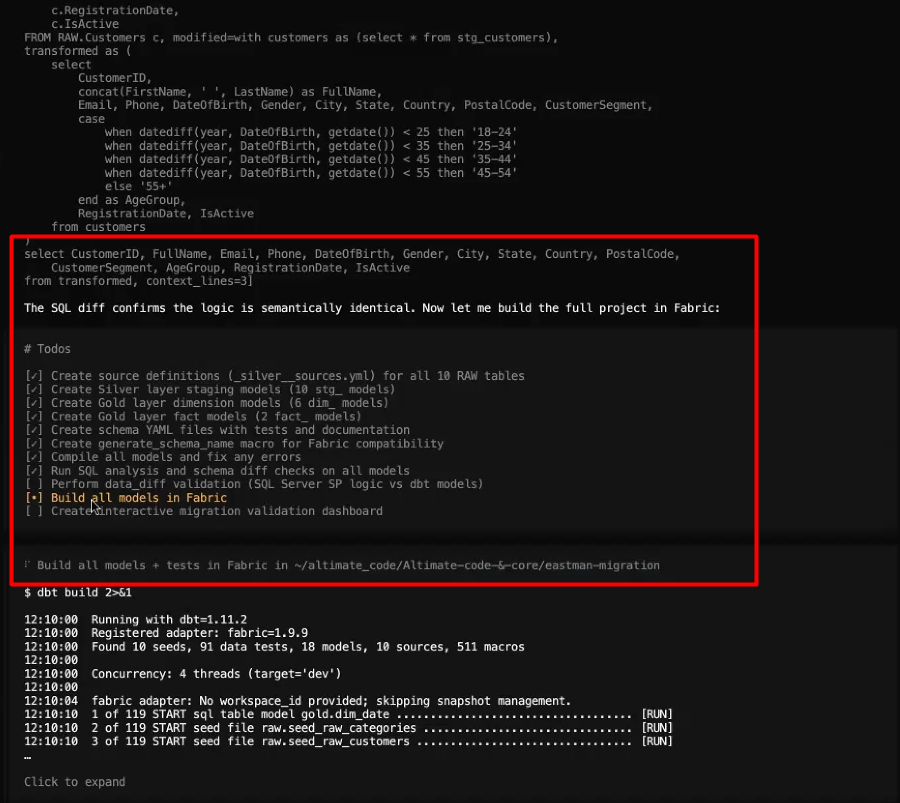
Task: Click the 'c.IsActive' line
Action: tap(85, 24)
